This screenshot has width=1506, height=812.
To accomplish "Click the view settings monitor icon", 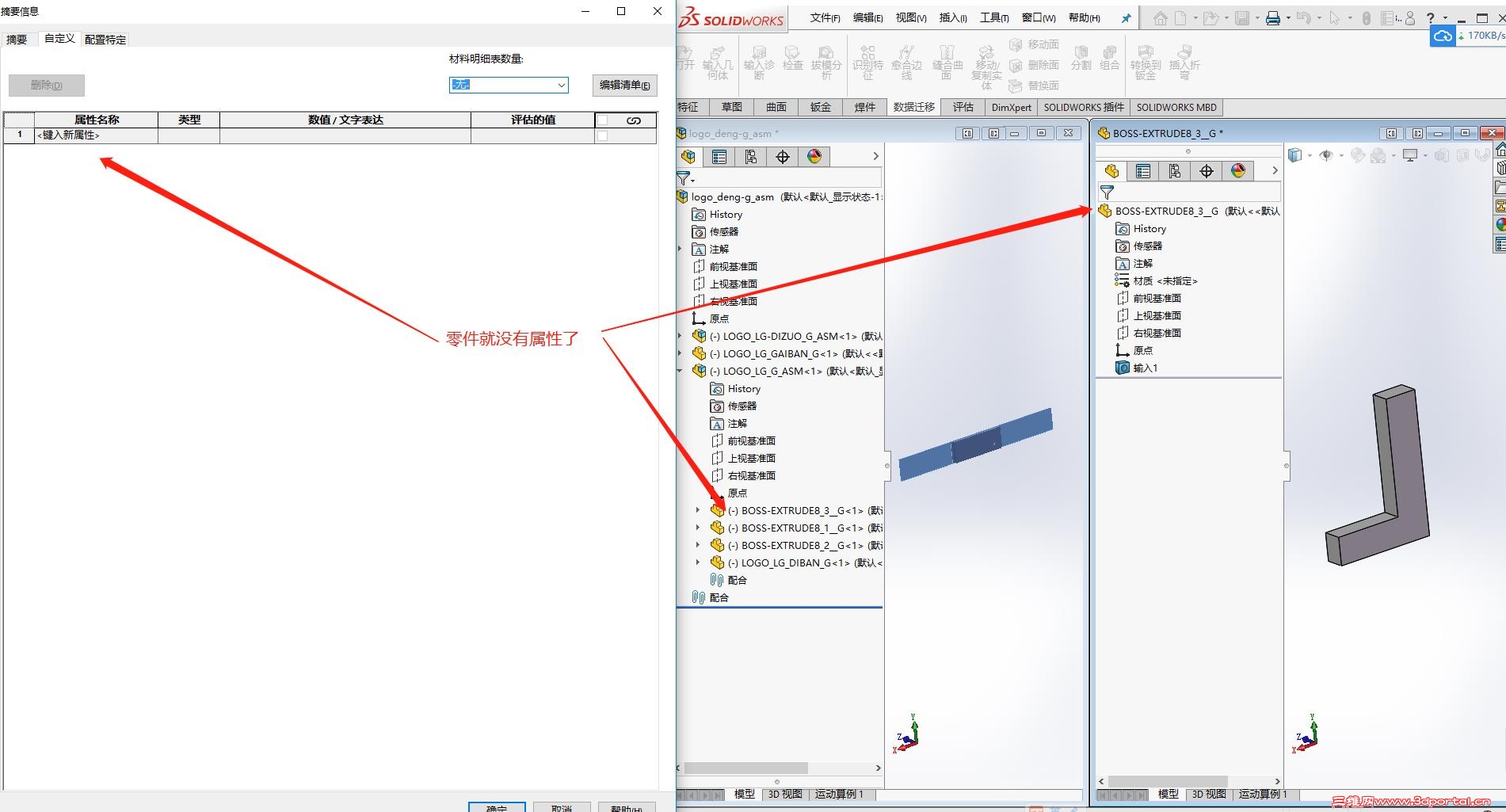I will tap(1410, 155).
